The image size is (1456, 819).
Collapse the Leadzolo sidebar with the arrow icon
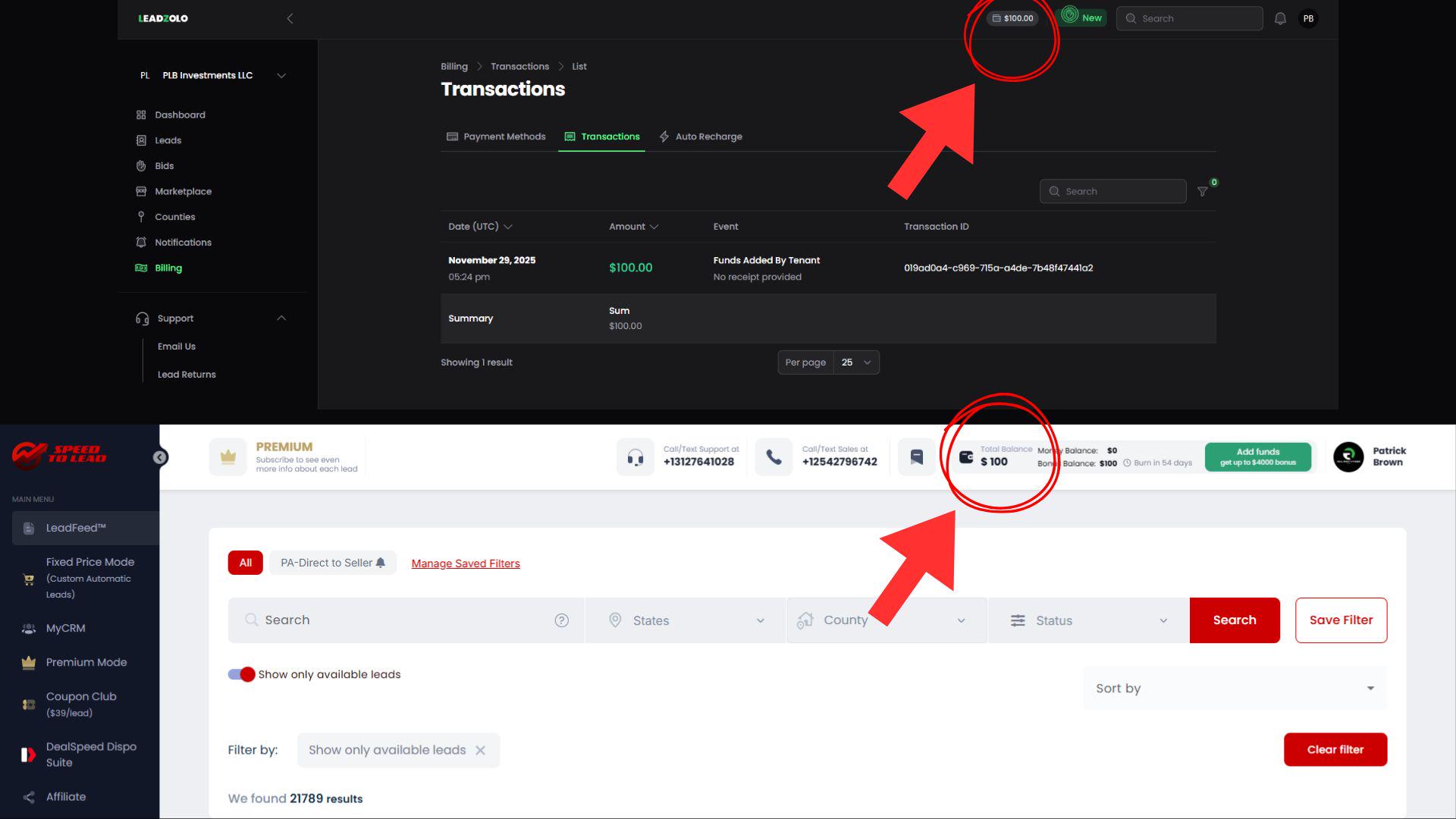(x=290, y=18)
